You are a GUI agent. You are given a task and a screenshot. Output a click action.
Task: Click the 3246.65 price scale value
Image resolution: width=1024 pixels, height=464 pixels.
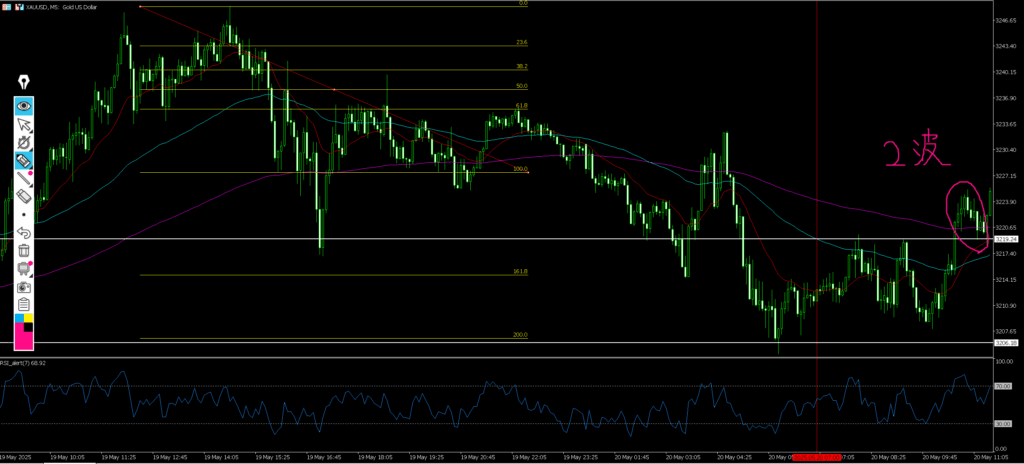click(x=1005, y=20)
